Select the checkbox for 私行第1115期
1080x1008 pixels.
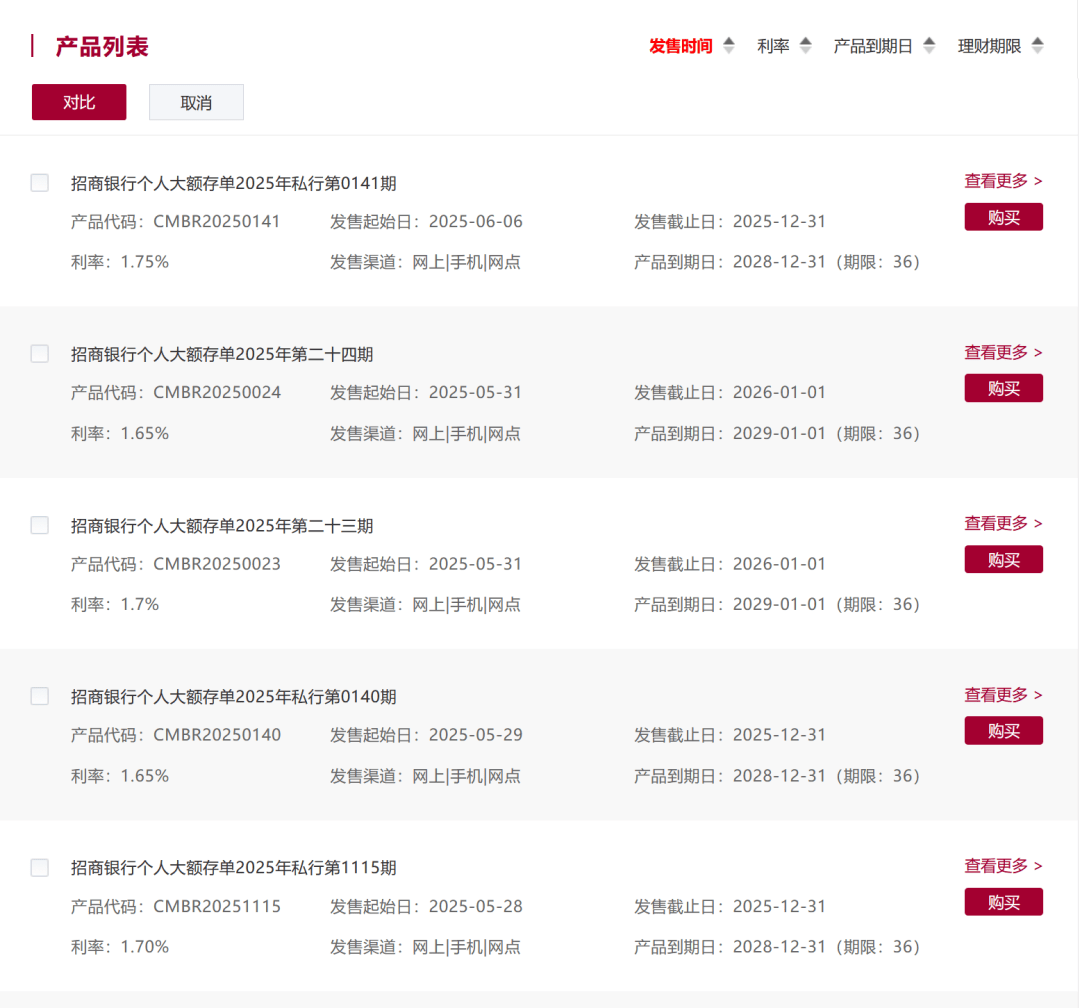click(40, 867)
